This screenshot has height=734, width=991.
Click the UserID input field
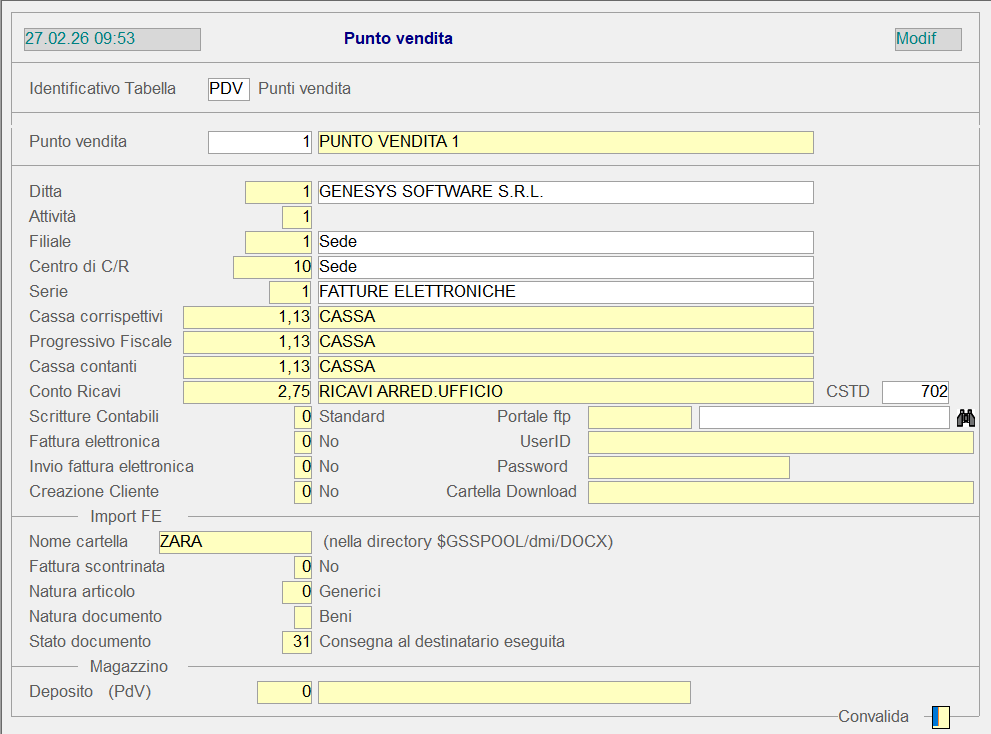click(x=780, y=443)
